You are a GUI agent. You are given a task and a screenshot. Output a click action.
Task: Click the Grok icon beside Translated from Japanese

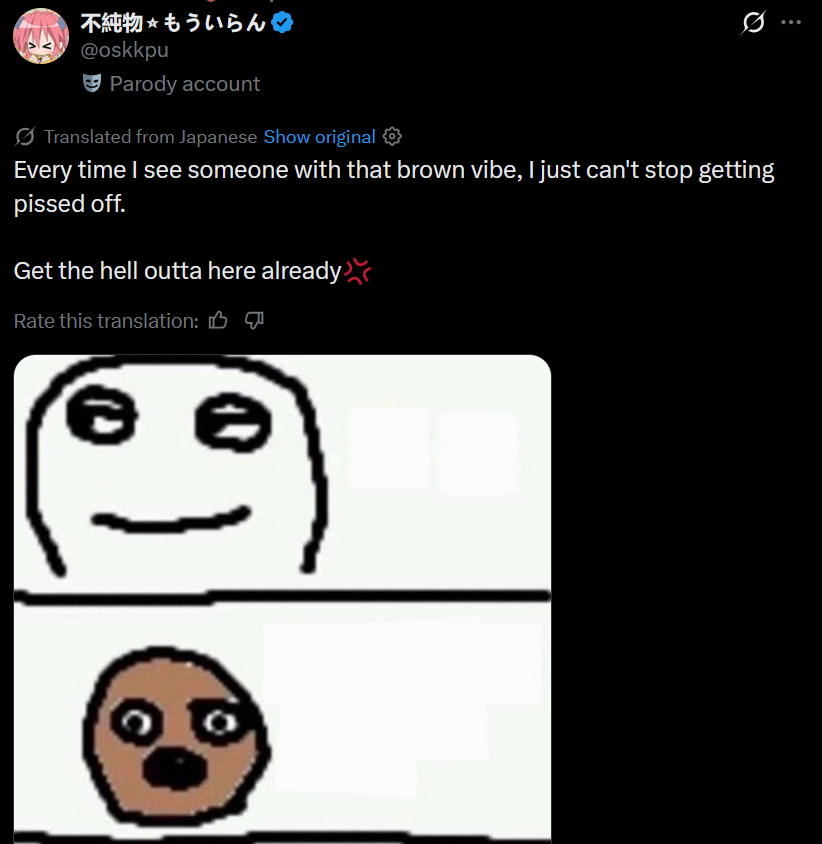pos(25,137)
